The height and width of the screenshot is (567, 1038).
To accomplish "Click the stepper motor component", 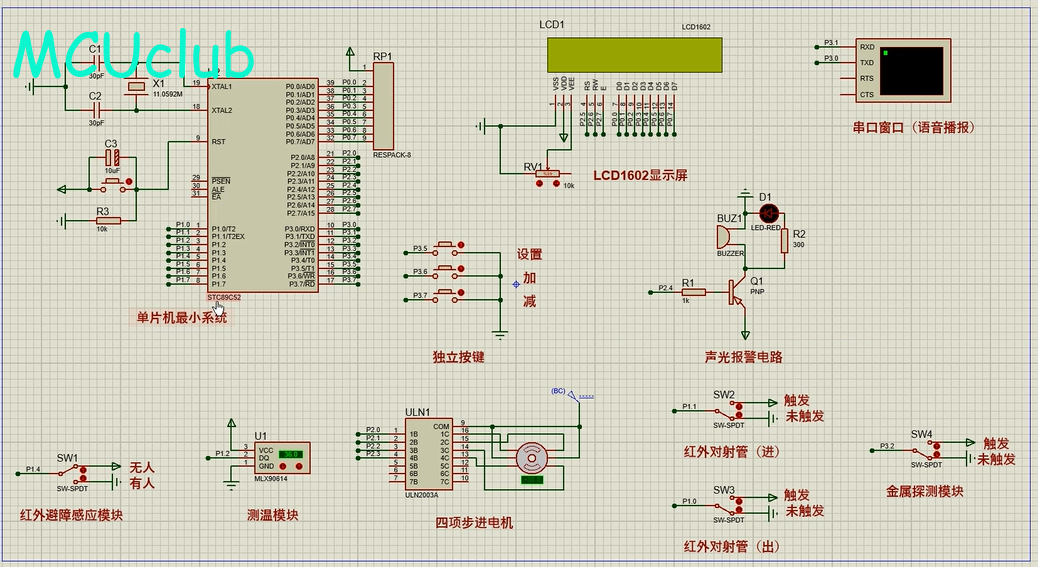I will pyautogui.click(x=531, y=458).
